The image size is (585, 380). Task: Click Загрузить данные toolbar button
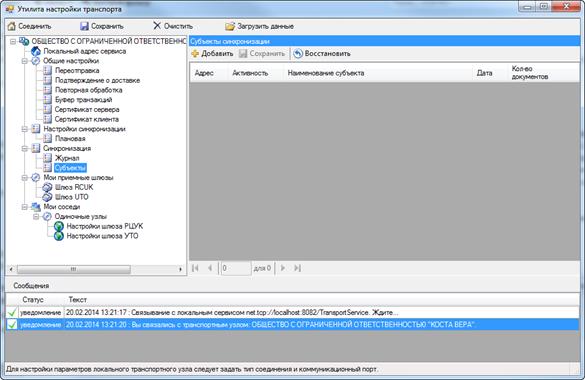[x=260, y=26]
